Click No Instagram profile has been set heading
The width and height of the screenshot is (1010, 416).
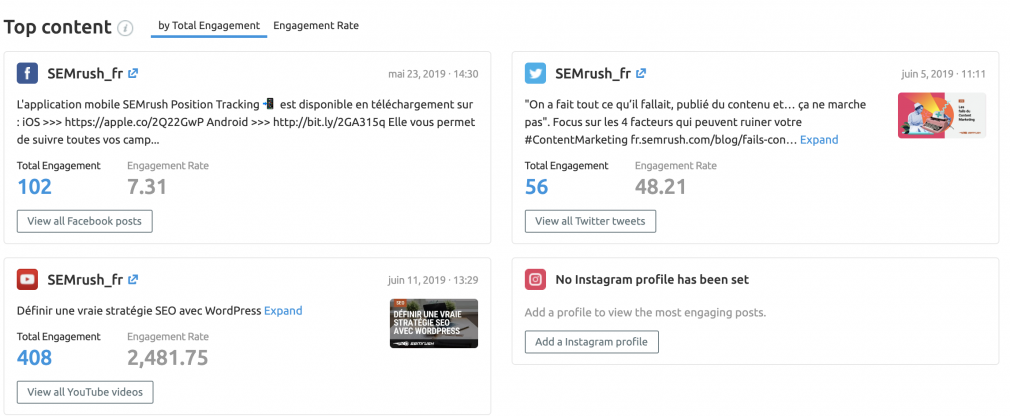pyautogui.click(x=652, y=279)
